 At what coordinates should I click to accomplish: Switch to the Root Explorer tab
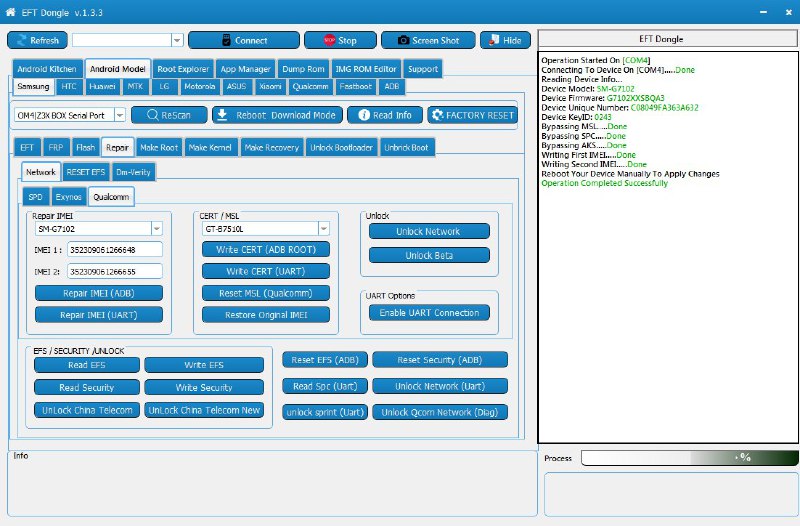click(x=183, y=69)
